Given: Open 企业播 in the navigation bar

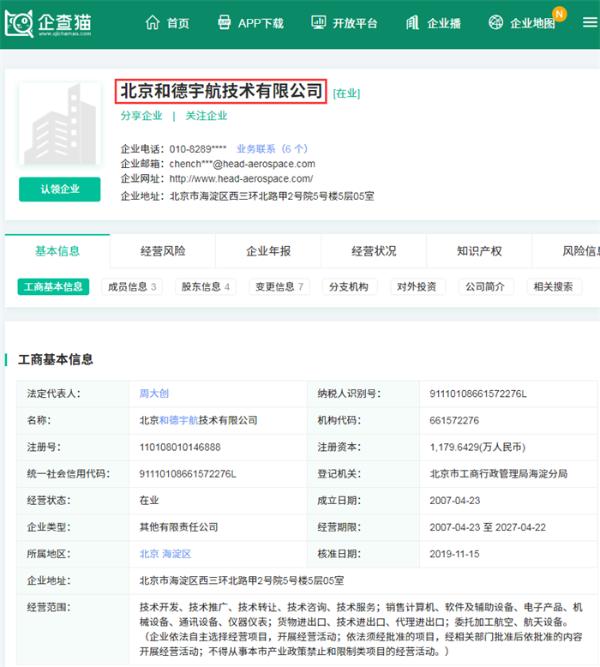Looking at the screenshot, I should (x=444, y=23).
